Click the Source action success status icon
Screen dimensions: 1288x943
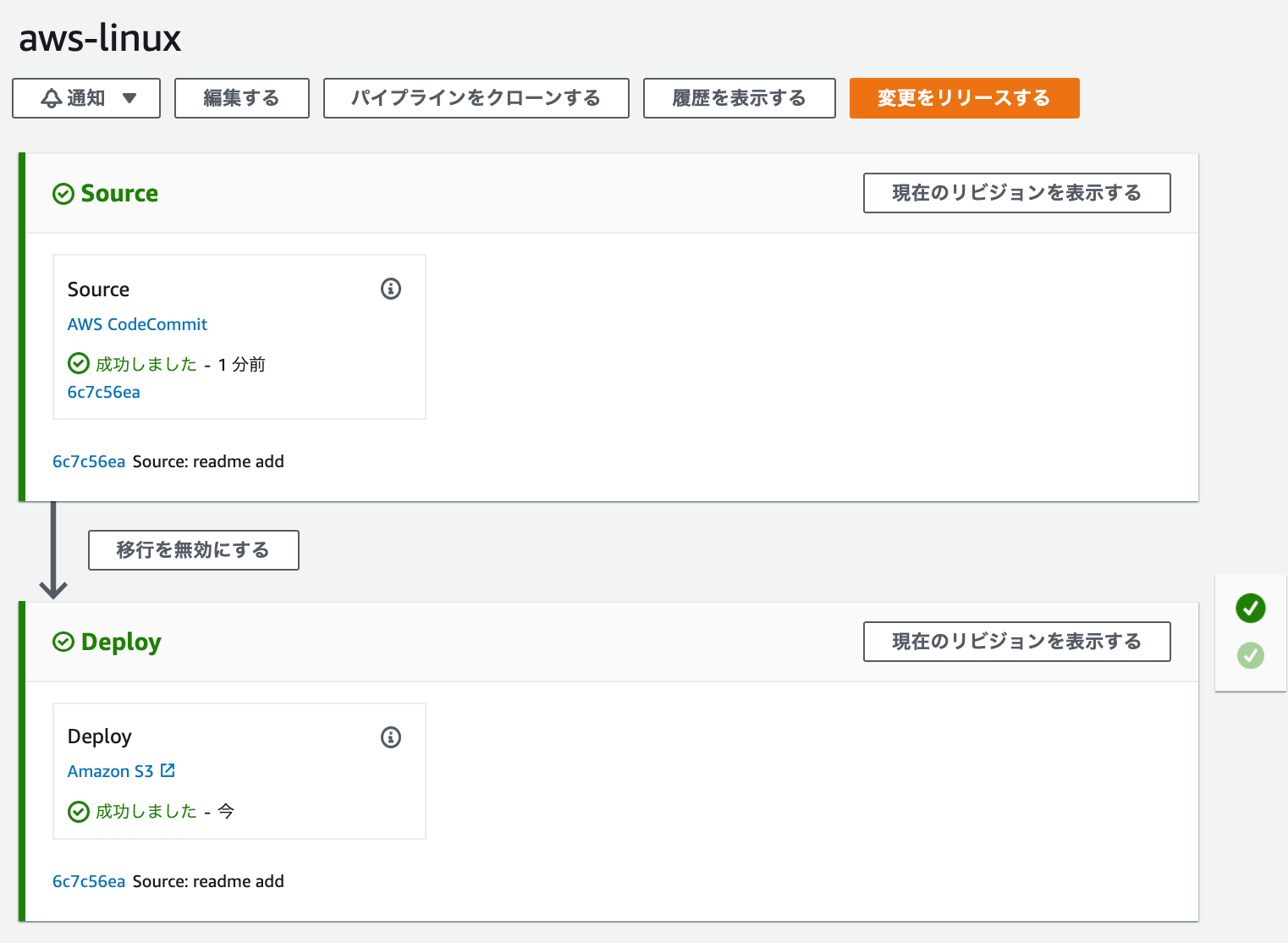(79, 364)
